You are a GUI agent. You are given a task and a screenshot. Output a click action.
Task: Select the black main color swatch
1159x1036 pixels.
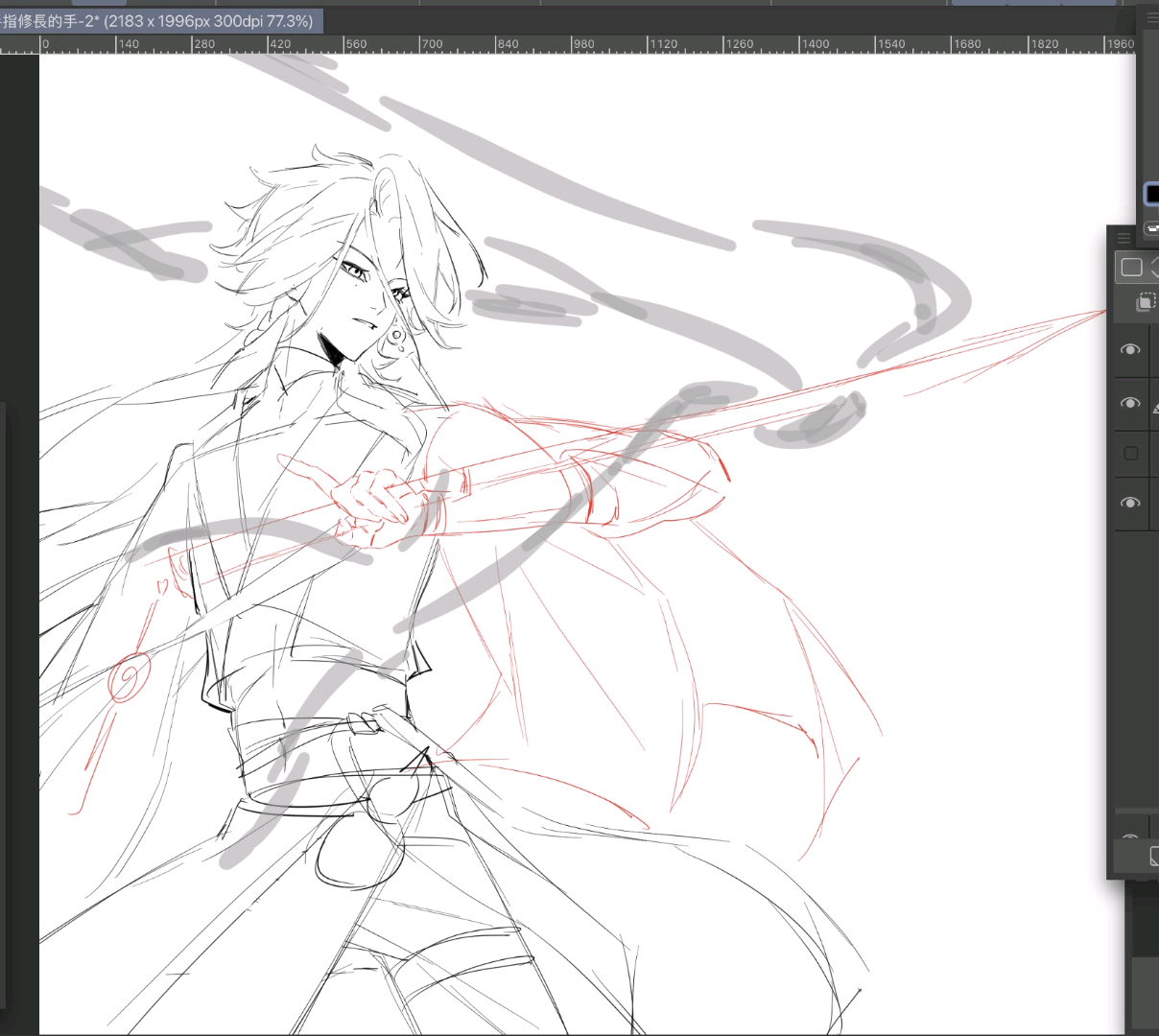1152,194
